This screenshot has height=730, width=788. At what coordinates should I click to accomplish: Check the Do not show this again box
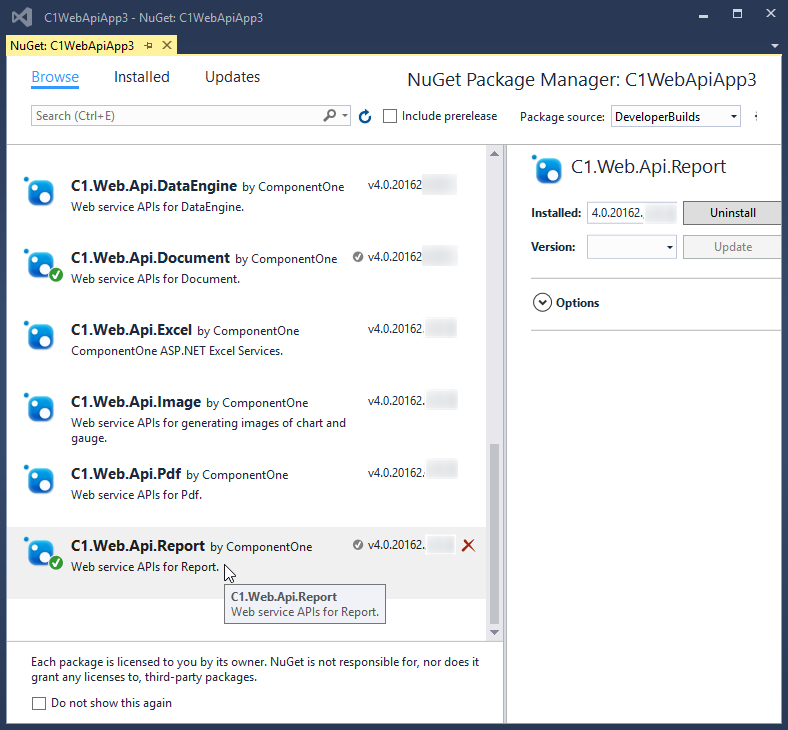pyautogui.click(x=39, y=703)
